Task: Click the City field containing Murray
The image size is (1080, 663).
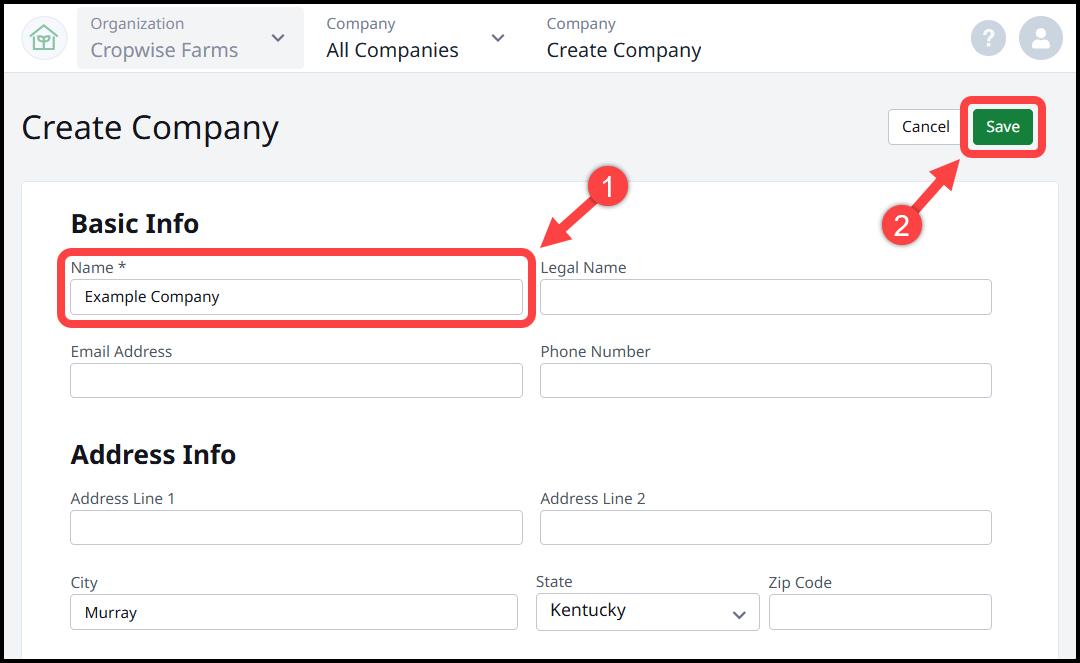Action: coord(293,611)
